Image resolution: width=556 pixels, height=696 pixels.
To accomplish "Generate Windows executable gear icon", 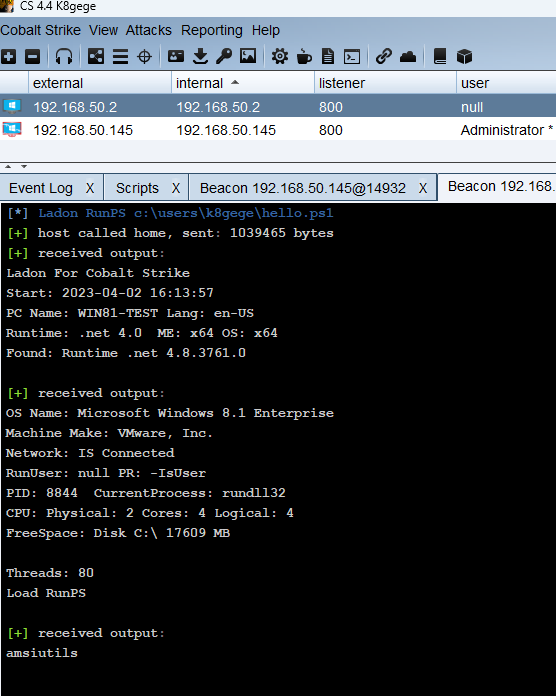I will pos(280,56).
